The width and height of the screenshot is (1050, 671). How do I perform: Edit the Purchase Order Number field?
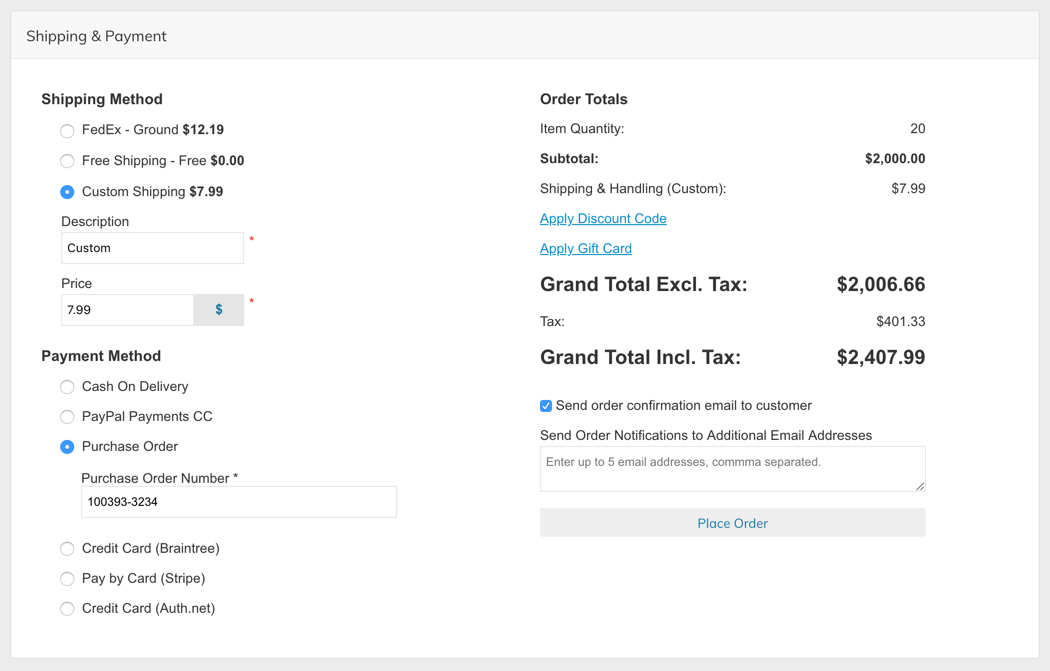tap(239, 502)
